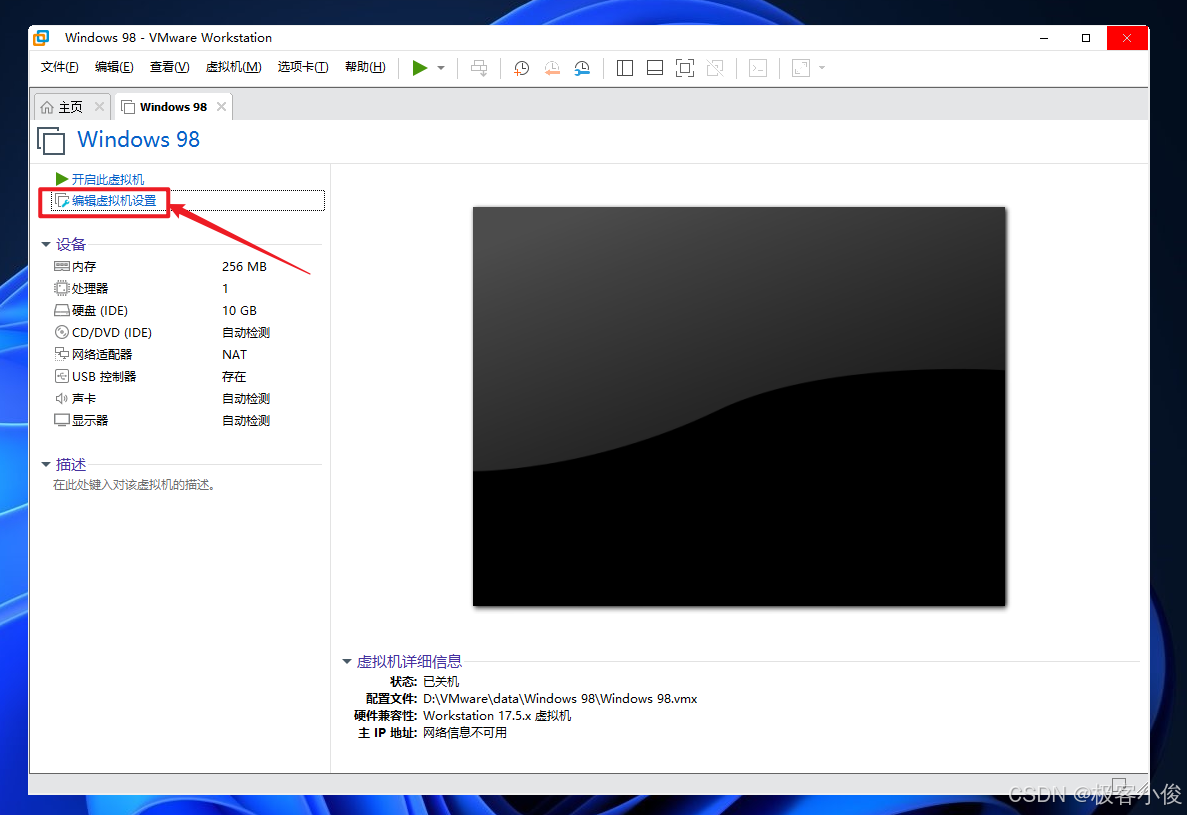Collapse the 设备 section
Viewport: 1187px width, 815px height.
click(x=46, y=244)
